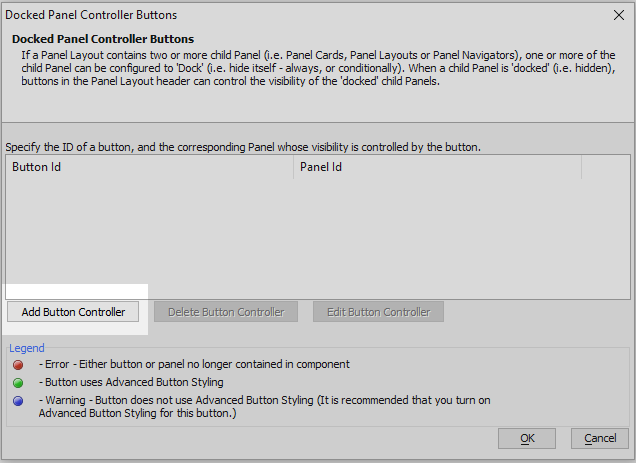This screenshot has height=463, width=636.
Task: Click the Edit Button Controller button
Action: tap(378, 312)
